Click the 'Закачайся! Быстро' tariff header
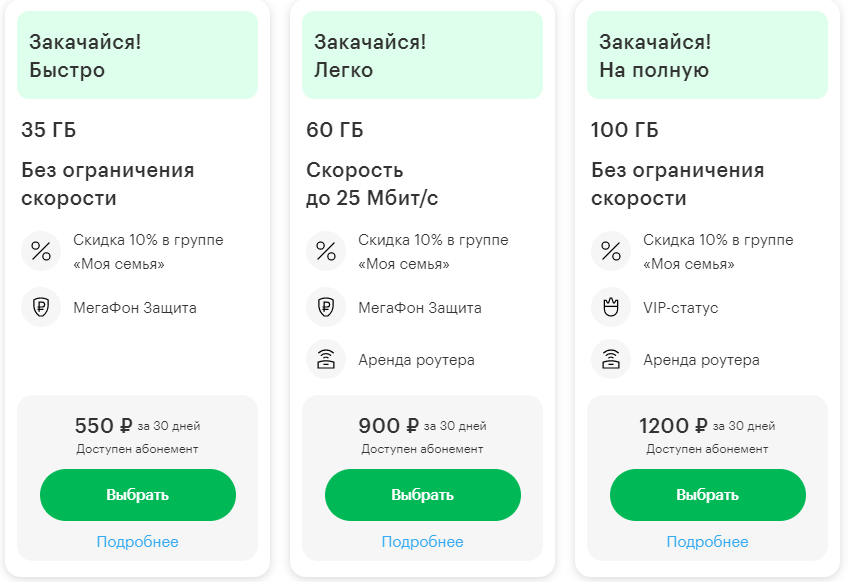The width and height of the screenshot is (848, 582). click(137, 56)
